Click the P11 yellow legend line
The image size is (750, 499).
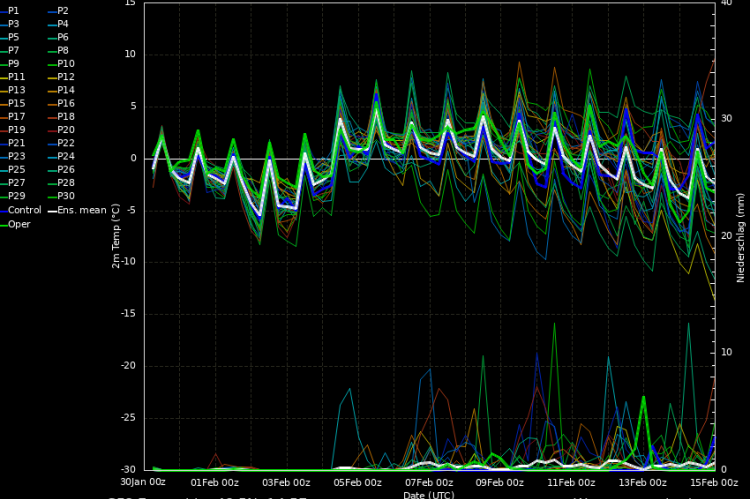4,77
